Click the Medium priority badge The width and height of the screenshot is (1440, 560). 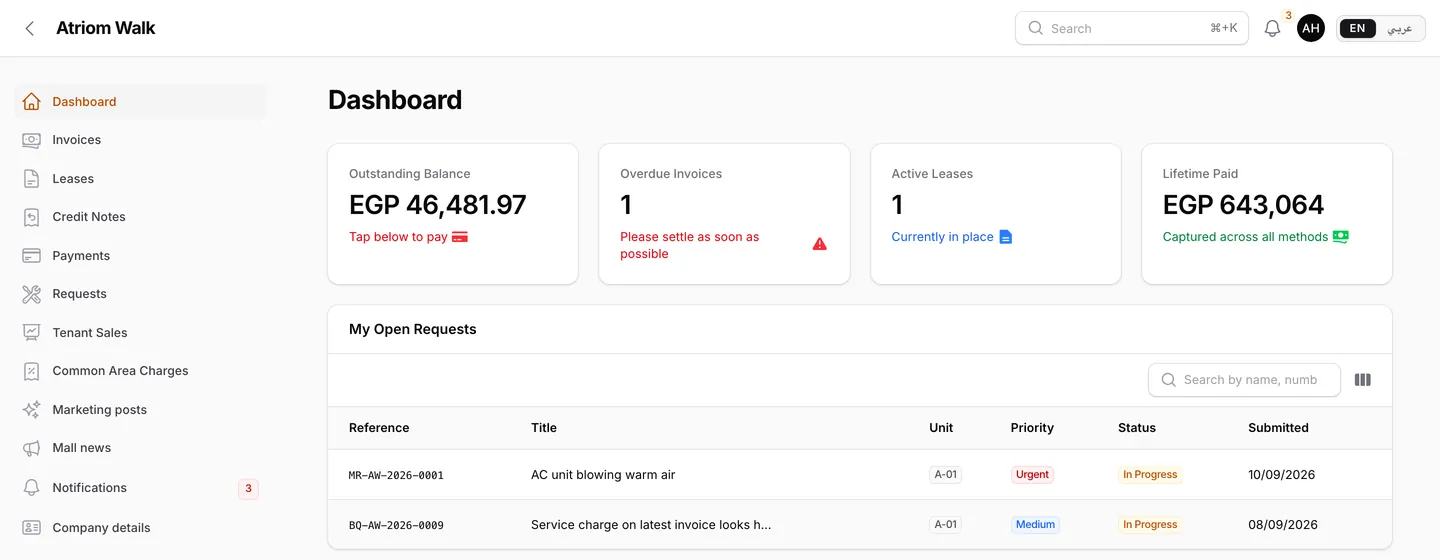click(1035, 525)
